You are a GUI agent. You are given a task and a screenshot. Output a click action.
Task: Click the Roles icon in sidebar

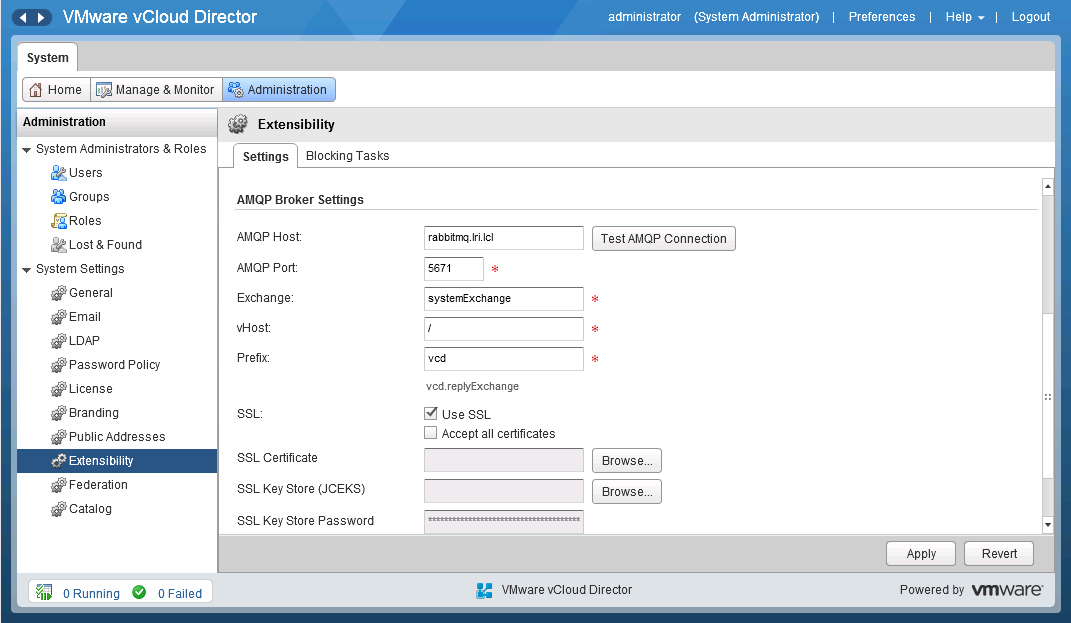(x=59, y=221)
